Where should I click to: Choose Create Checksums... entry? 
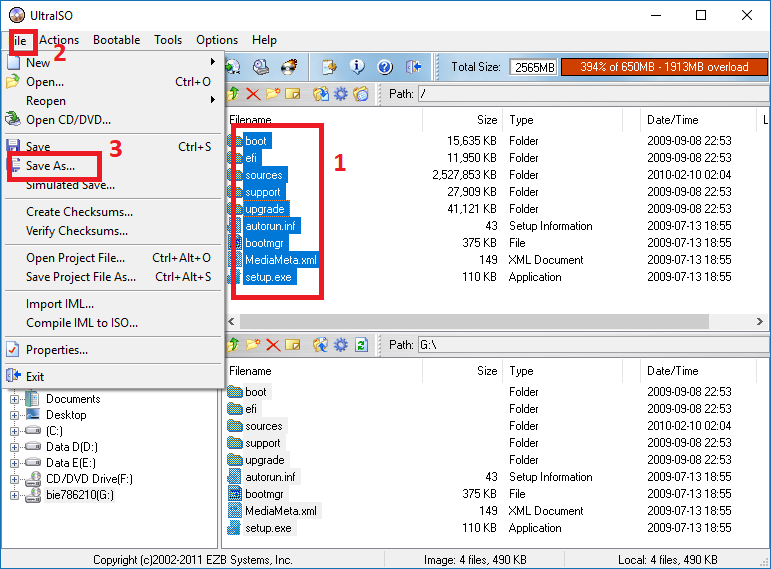point(113,211)
